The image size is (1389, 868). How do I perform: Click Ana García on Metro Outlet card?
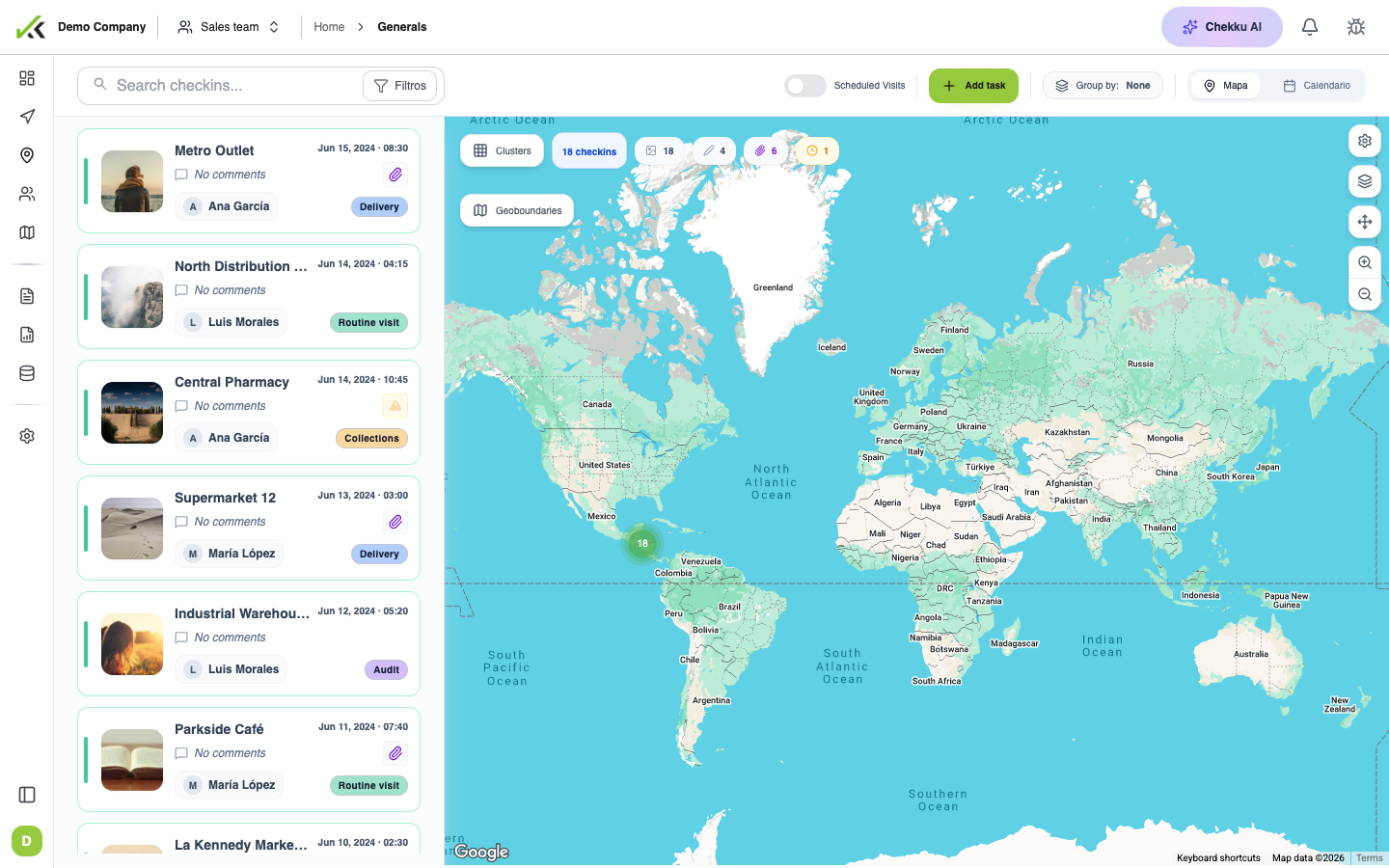(226, 206)
